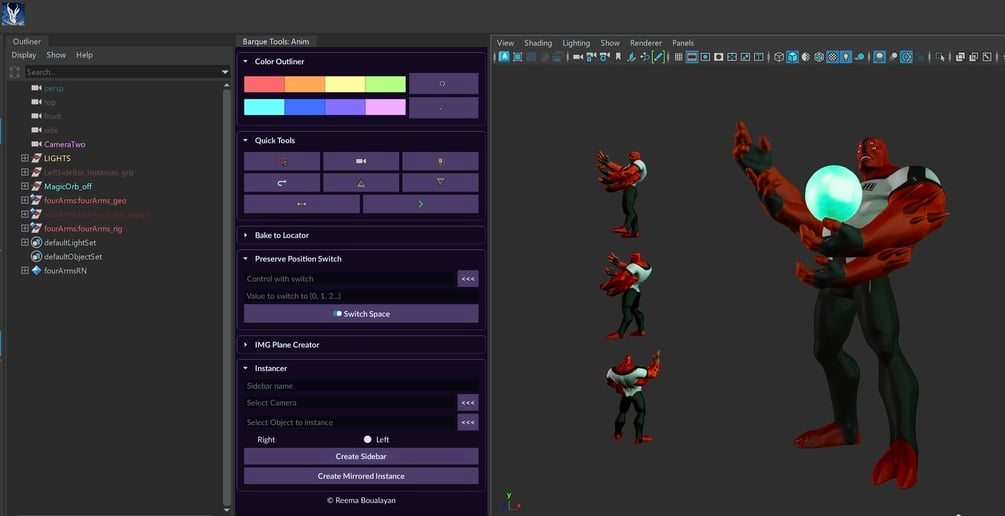
Task: Toggle the X-Ray icon
Action: click(960, 56)
